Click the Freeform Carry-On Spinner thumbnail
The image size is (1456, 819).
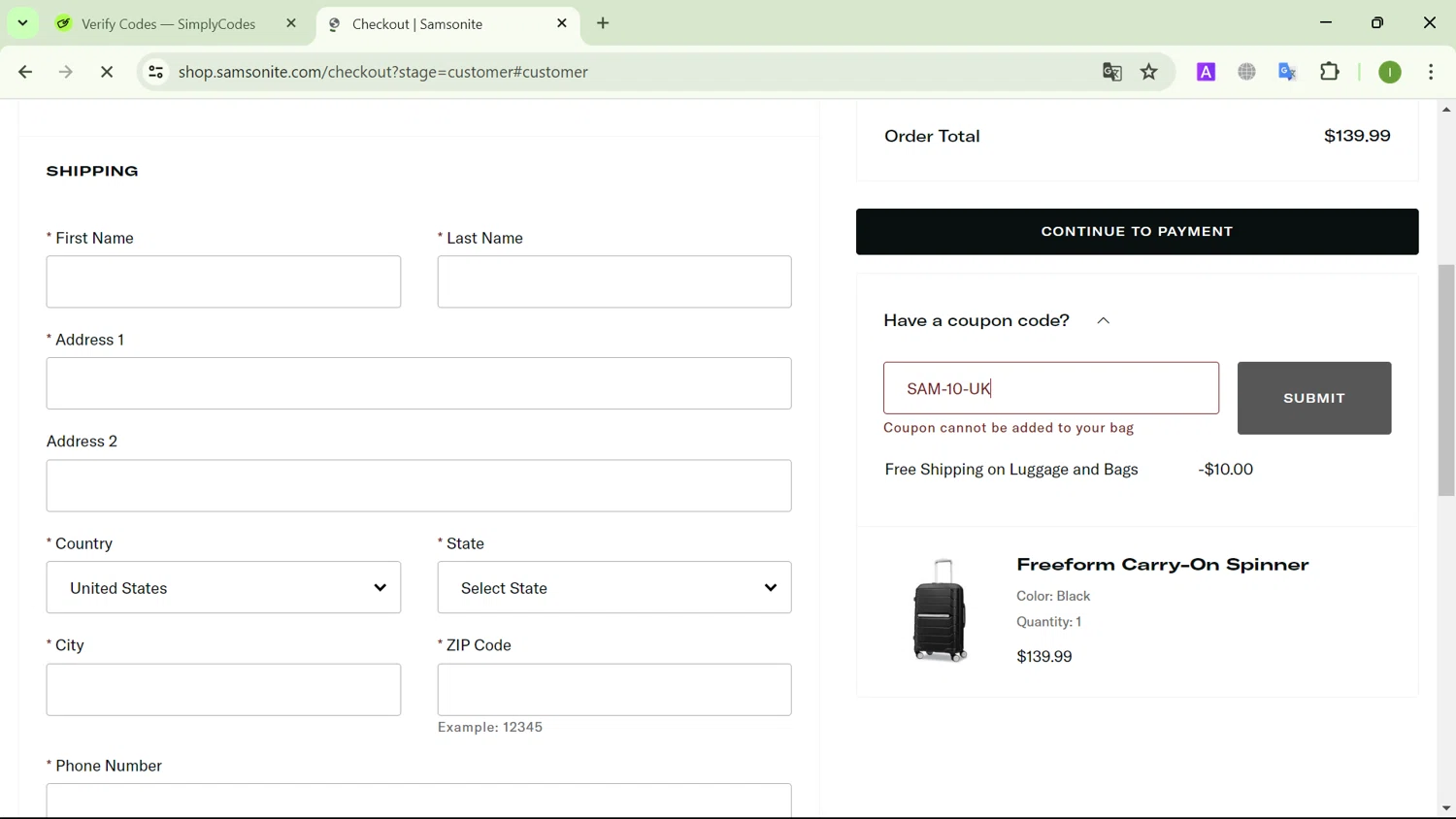pos(940,610)
